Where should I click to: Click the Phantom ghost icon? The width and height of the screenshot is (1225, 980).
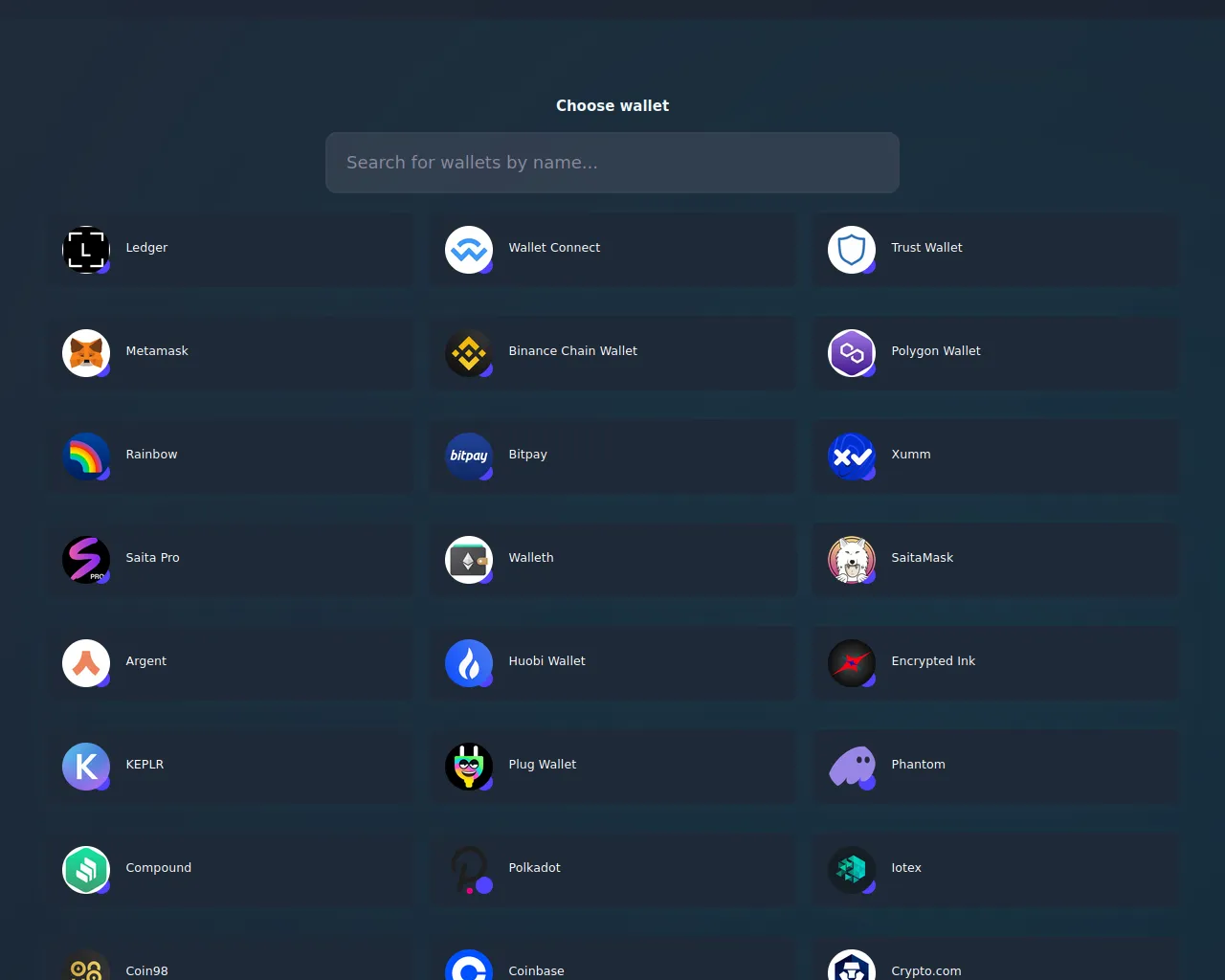tap(852, 767)
